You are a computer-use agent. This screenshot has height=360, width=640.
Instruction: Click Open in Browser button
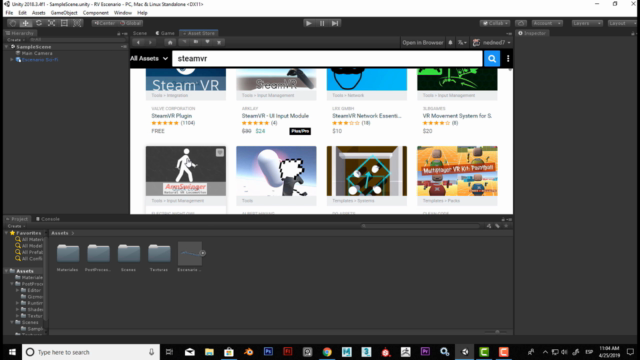(422, 42)
